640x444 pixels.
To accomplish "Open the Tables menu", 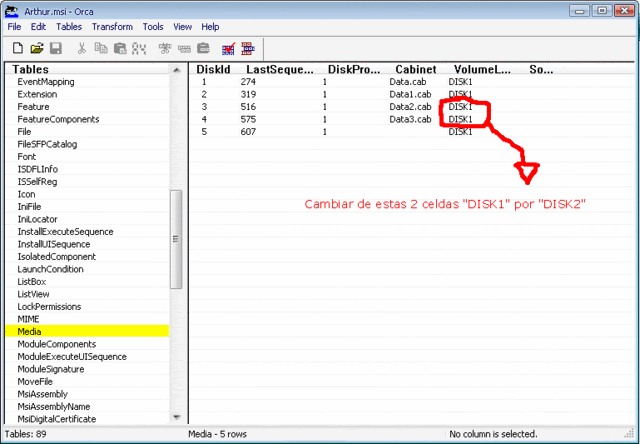I will click(69, 27).
